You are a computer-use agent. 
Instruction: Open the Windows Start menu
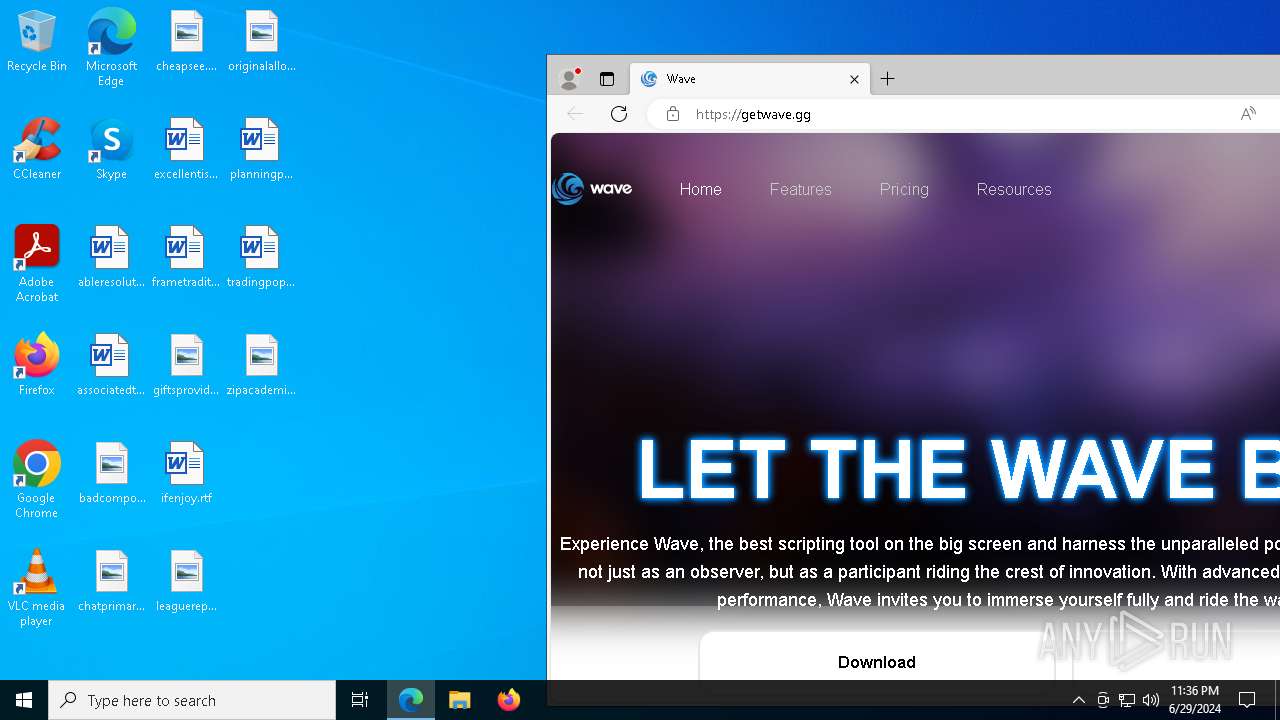[x=24, y=700]
